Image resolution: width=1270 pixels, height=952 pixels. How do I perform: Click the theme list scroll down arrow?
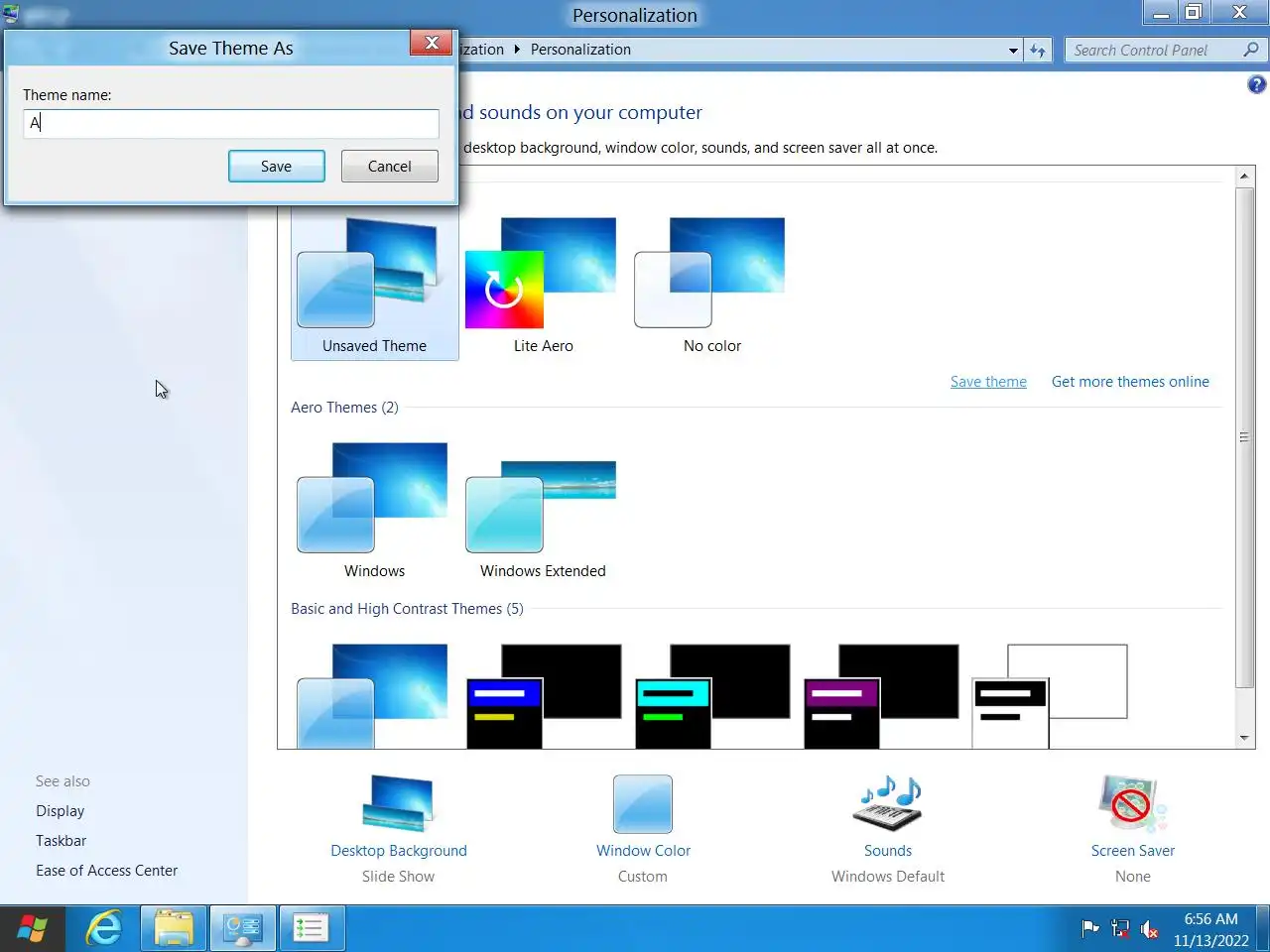pos(1244,739)
